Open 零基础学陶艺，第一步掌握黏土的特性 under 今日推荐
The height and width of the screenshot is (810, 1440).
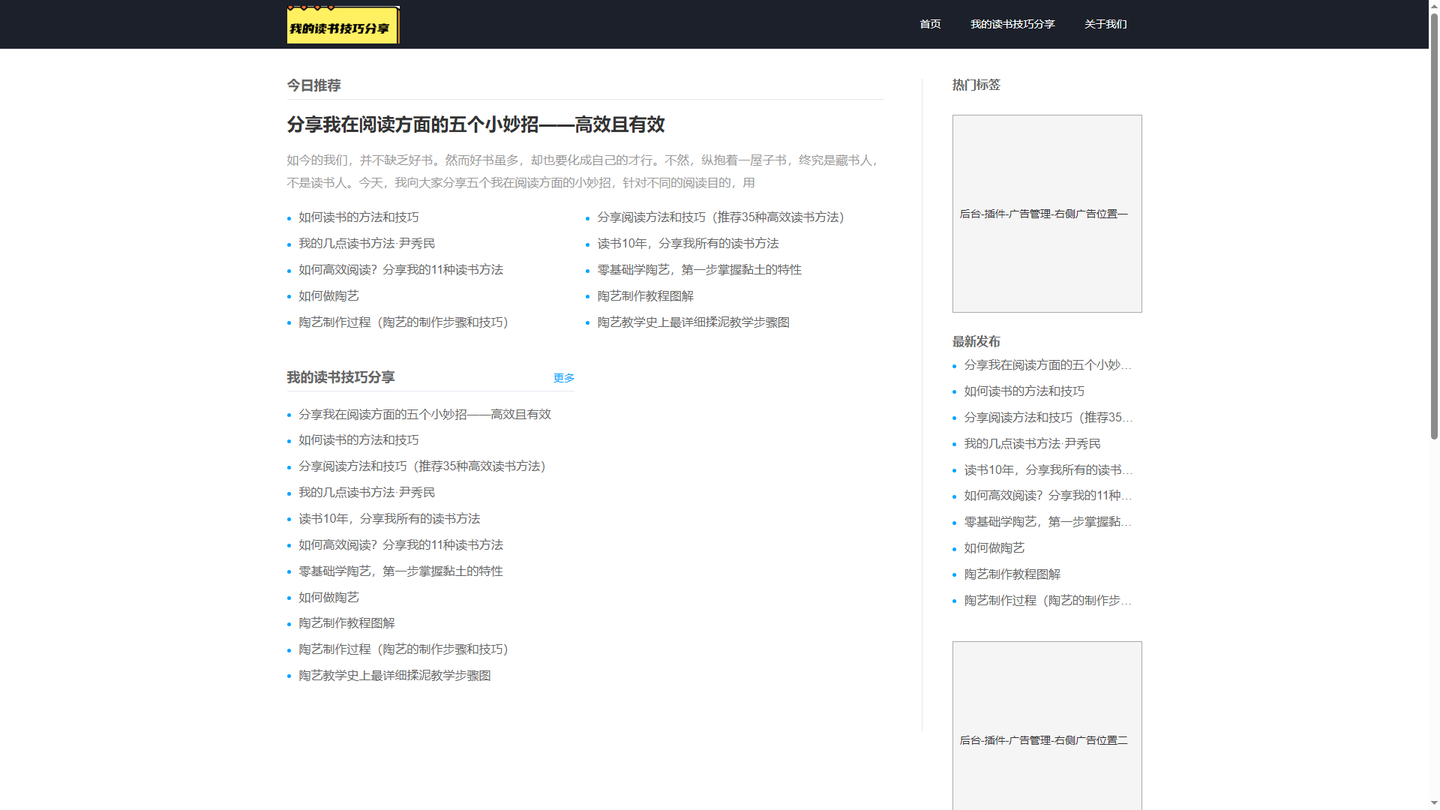click(699, 270)
